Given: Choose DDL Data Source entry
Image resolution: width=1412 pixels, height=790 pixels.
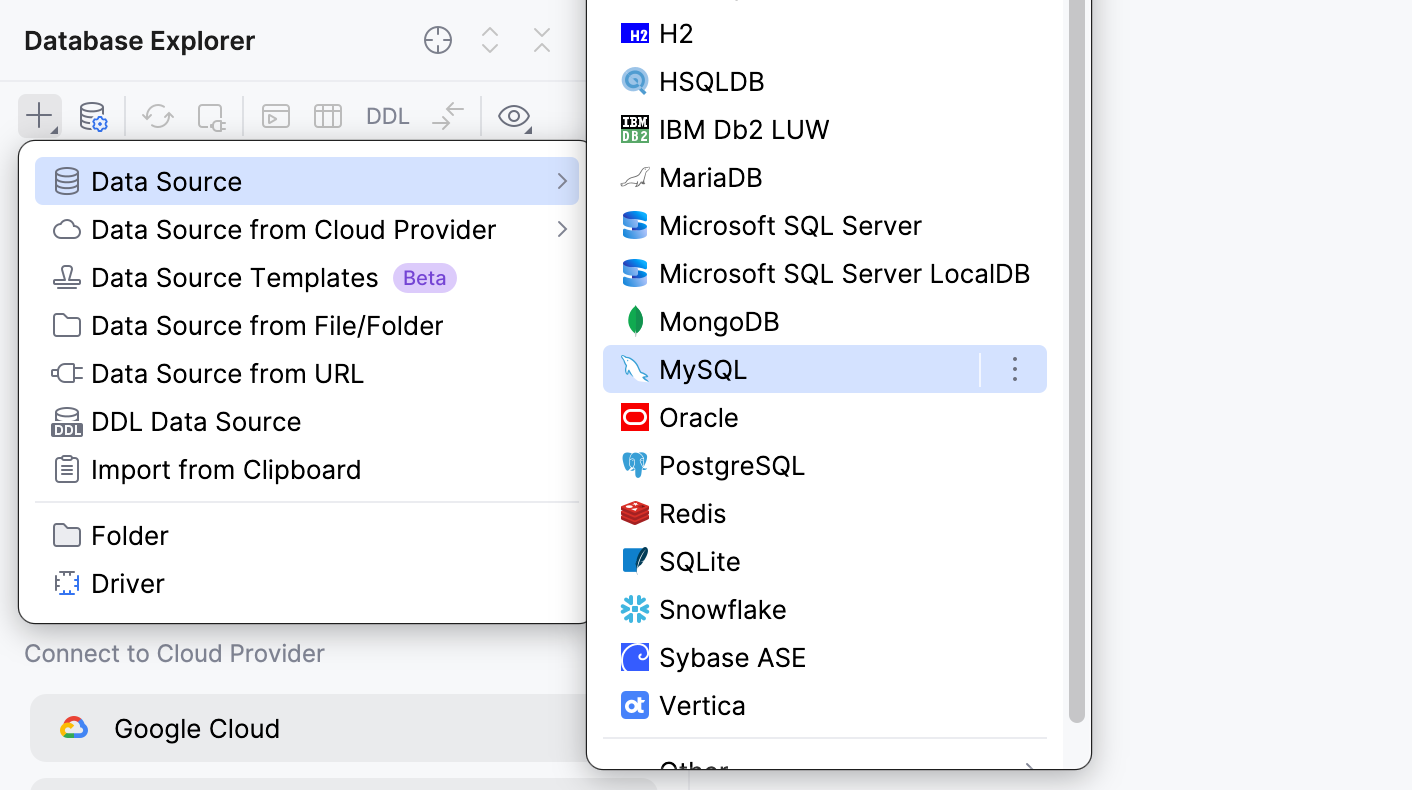Looking at the screenshot, I should point(307,421).
